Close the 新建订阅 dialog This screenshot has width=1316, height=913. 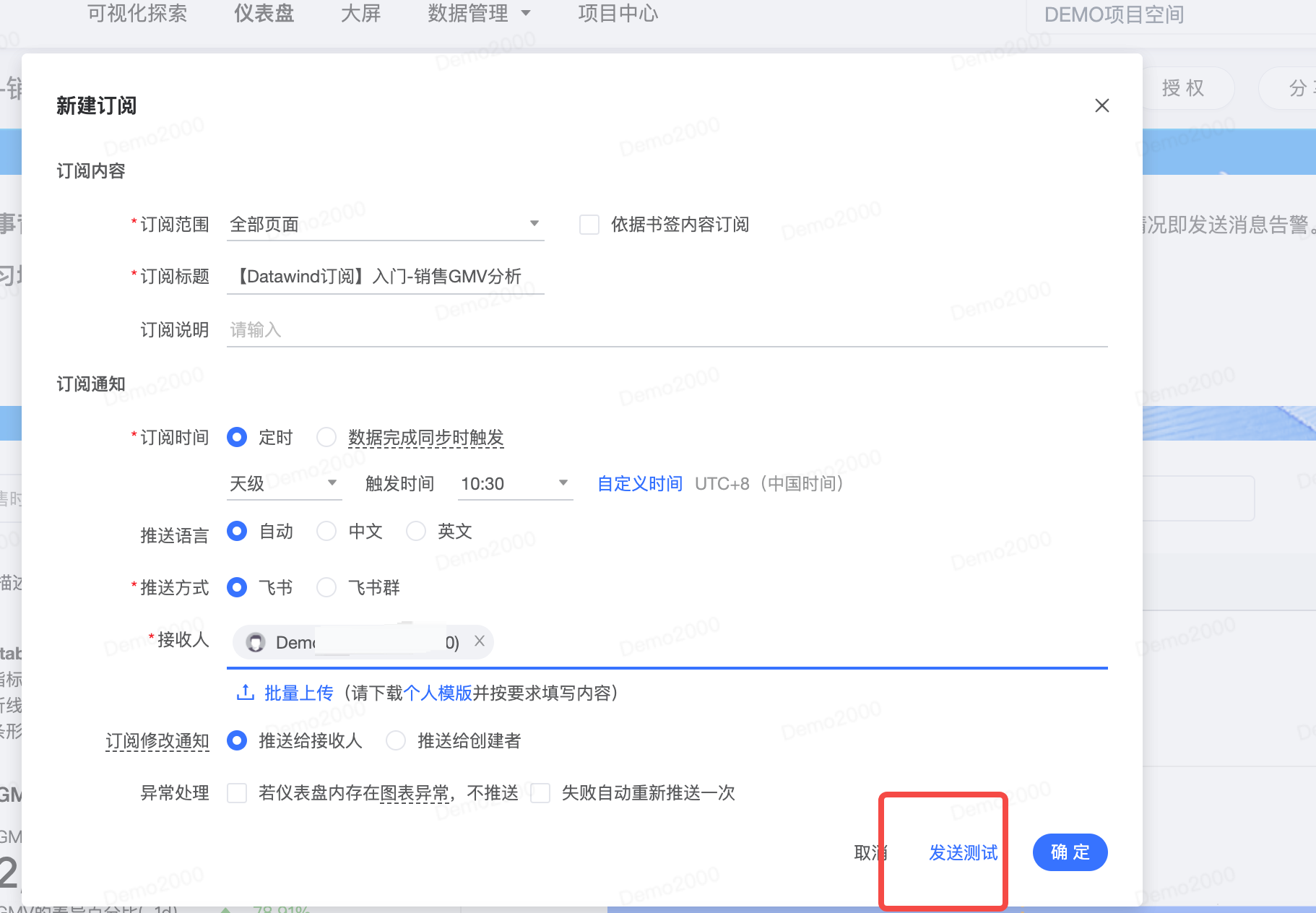[x=1101, y=105]
